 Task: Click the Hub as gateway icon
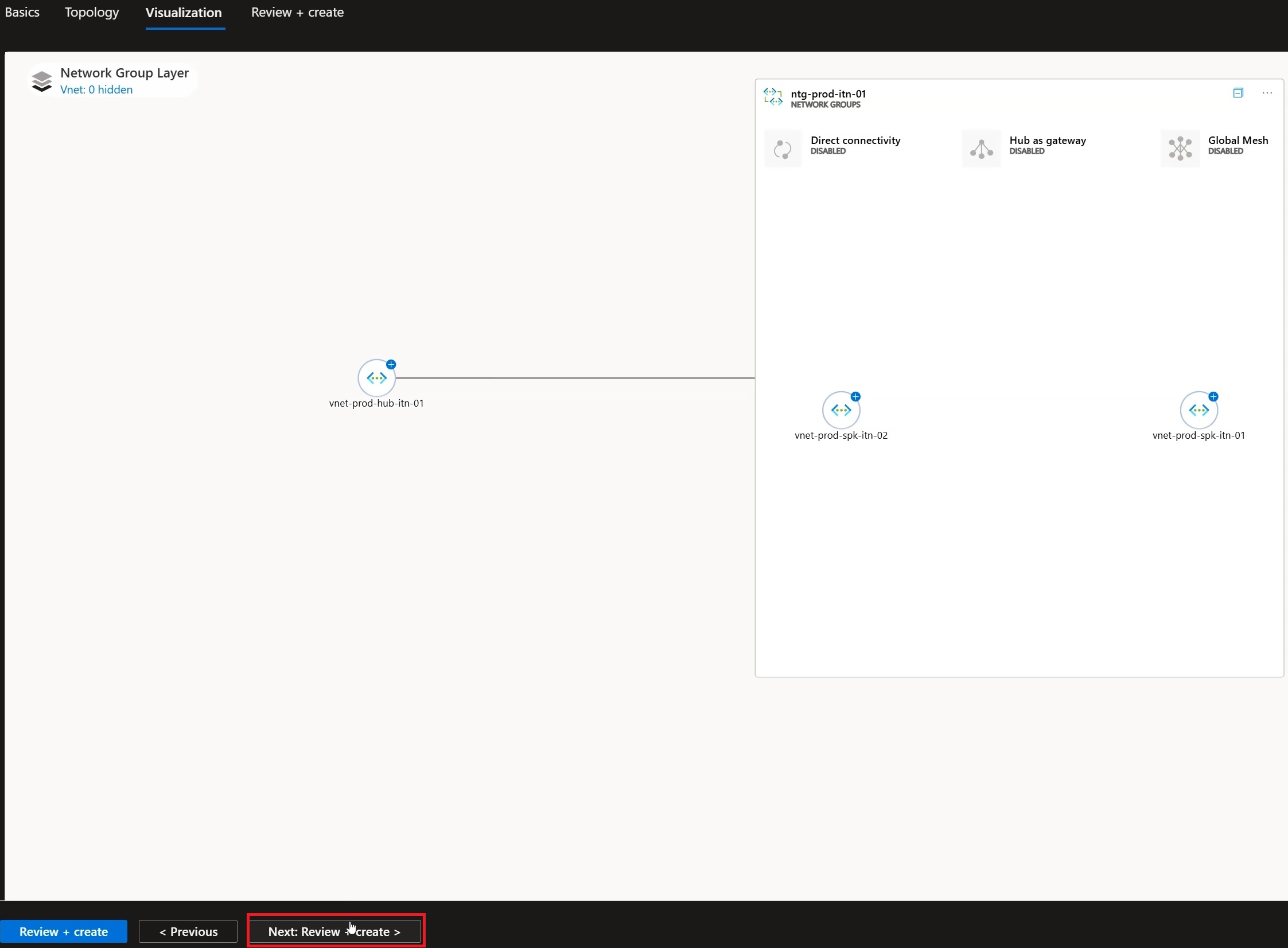(982, 149)
